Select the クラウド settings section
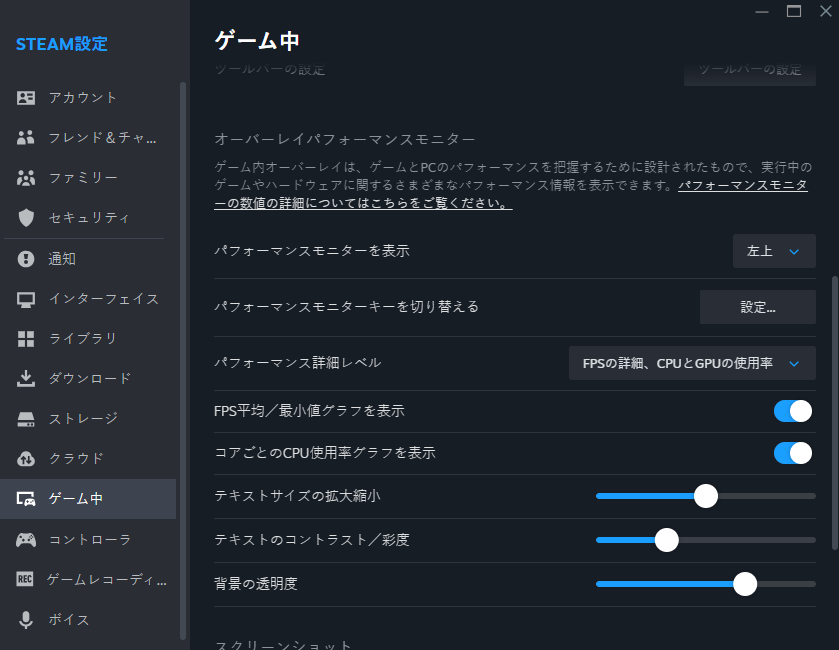The height and width of the screenshot is (650, 839). (76, 459)
